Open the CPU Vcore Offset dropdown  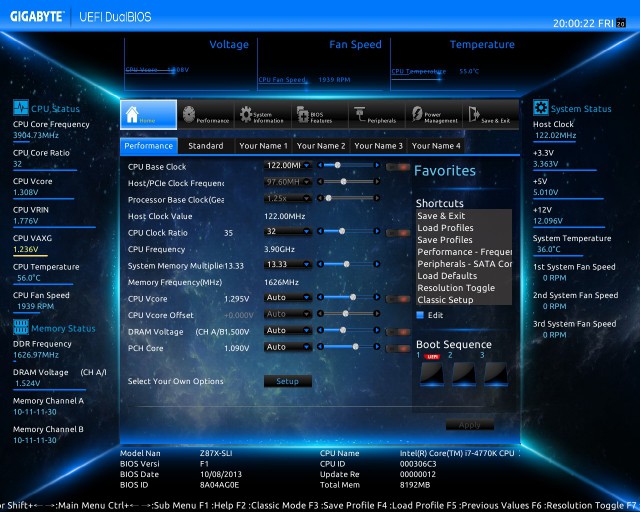coord(288,314)
